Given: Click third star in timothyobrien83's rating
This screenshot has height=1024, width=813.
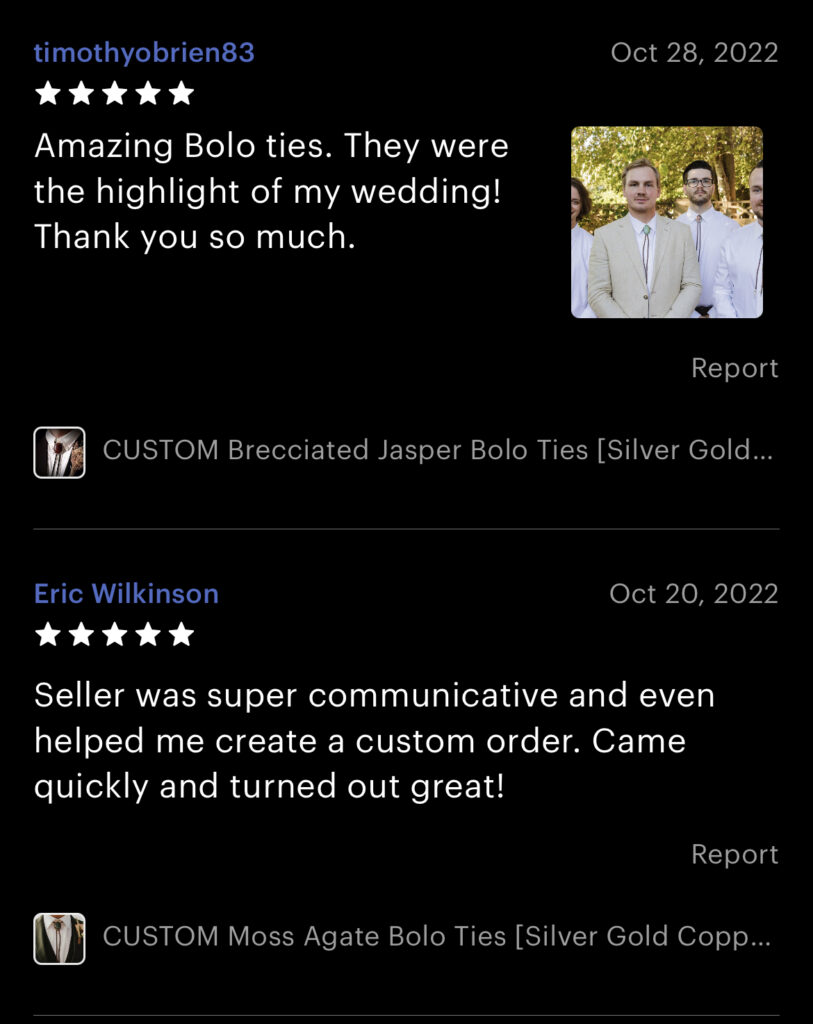Looking at the screenshot, I should click(114, 93).
